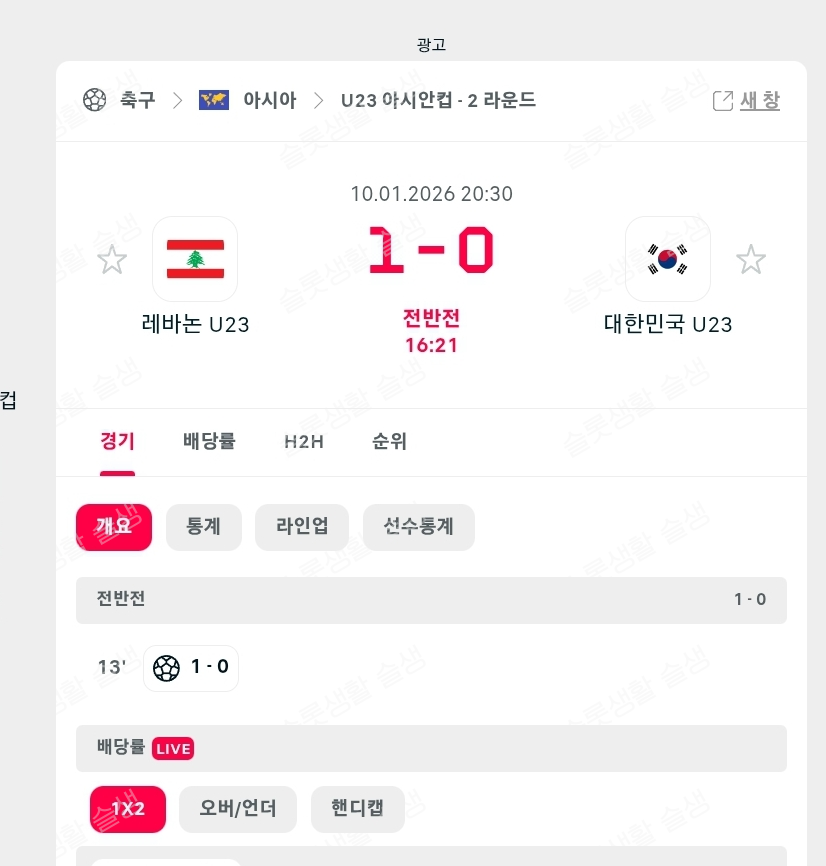Click the new window external-link icon
Screen dimensions: 826x866
(x=722, y=101)
